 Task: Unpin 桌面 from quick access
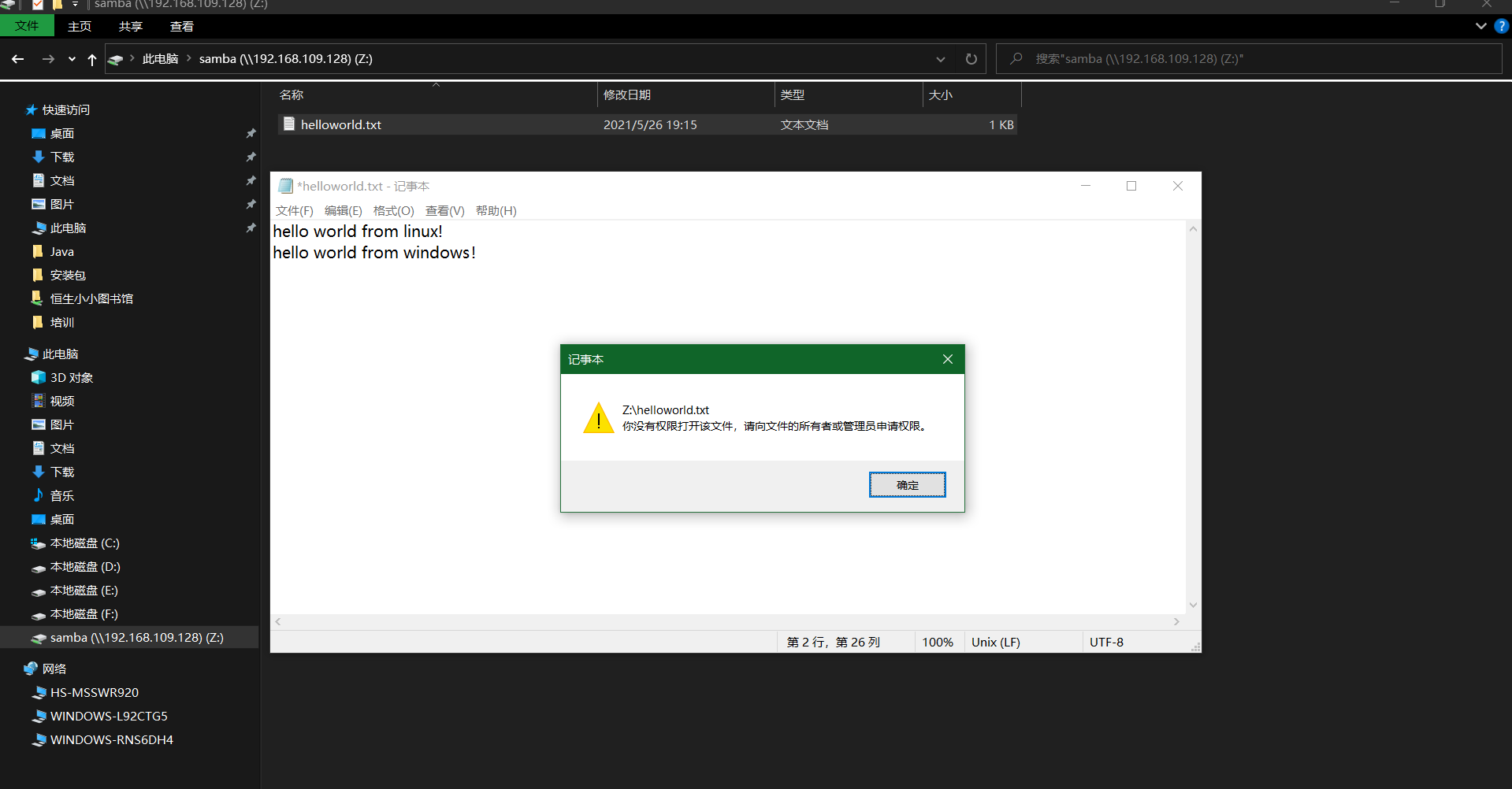[251, 133]
